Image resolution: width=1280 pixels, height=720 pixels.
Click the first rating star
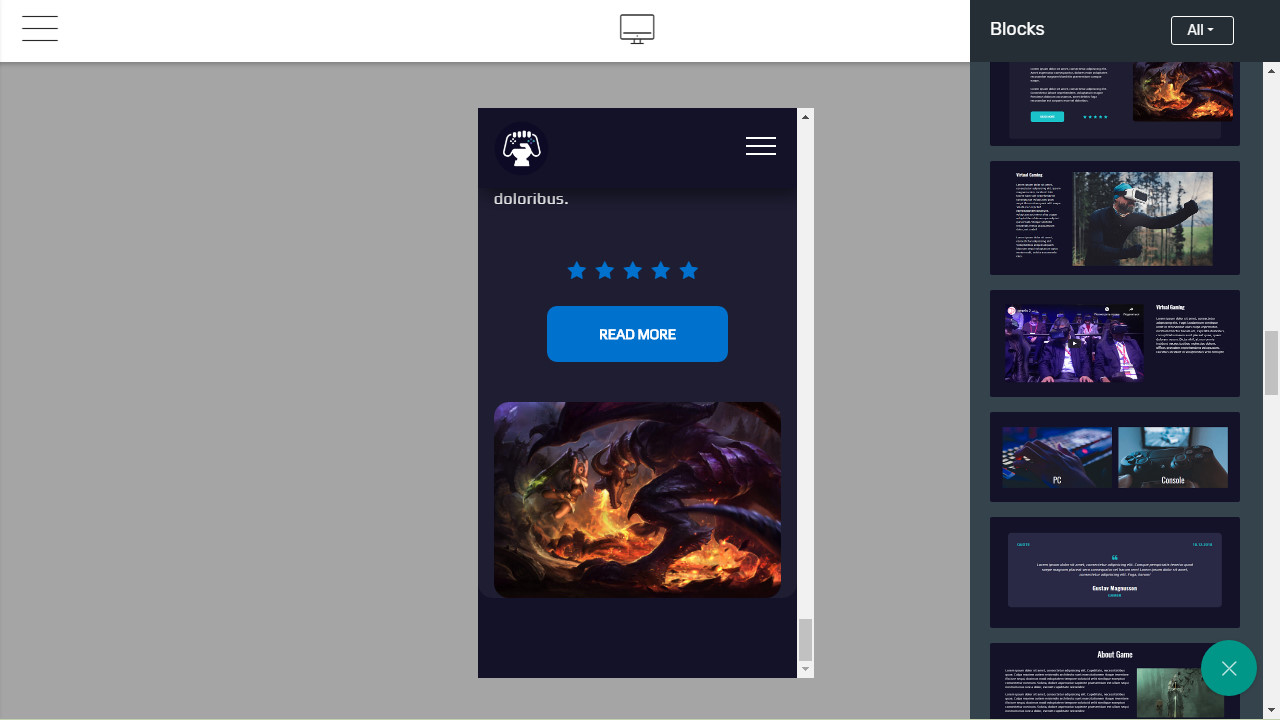(x=577, y=270)
